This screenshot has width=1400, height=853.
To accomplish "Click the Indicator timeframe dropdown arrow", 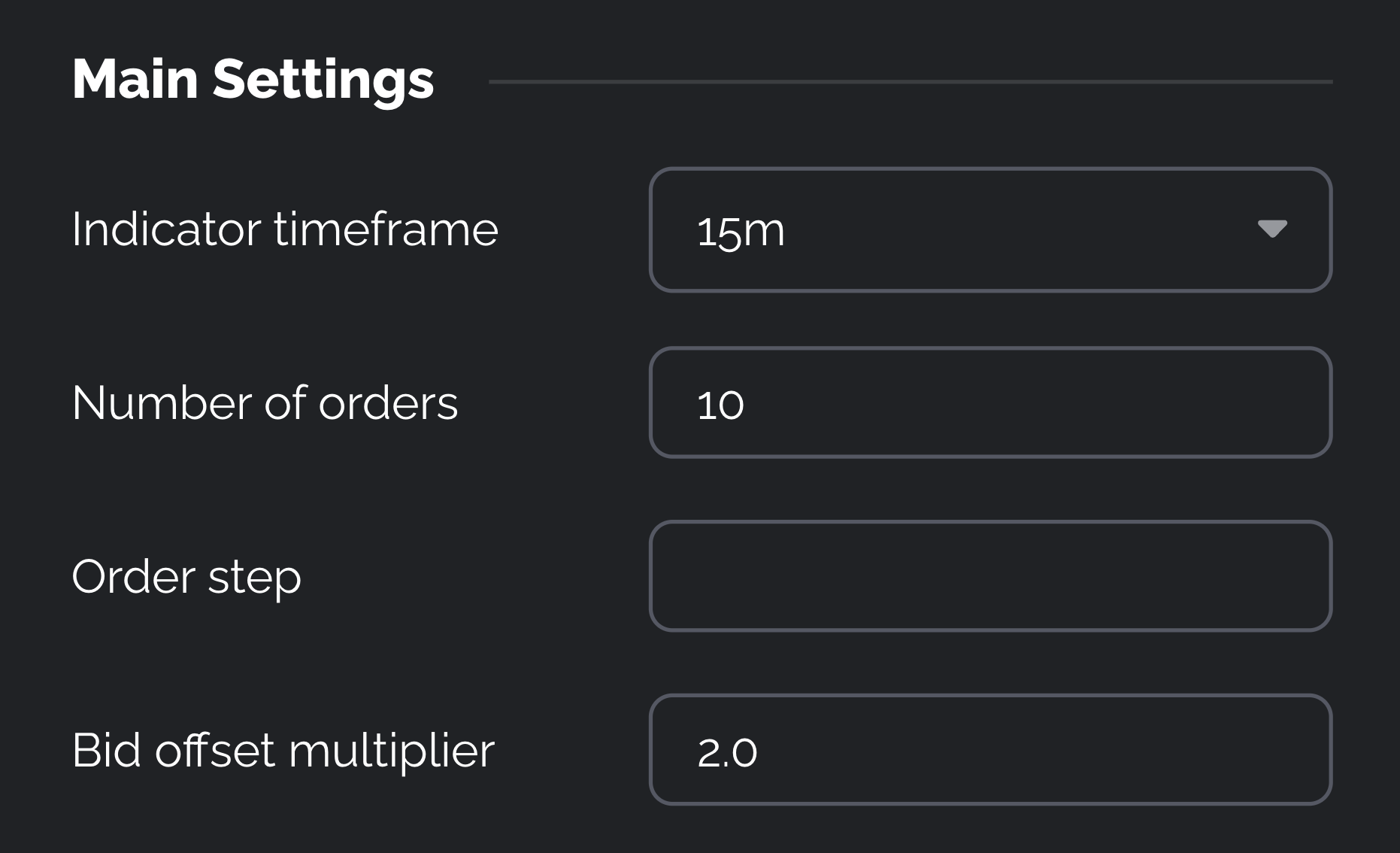I will [x=1272, y=229].
